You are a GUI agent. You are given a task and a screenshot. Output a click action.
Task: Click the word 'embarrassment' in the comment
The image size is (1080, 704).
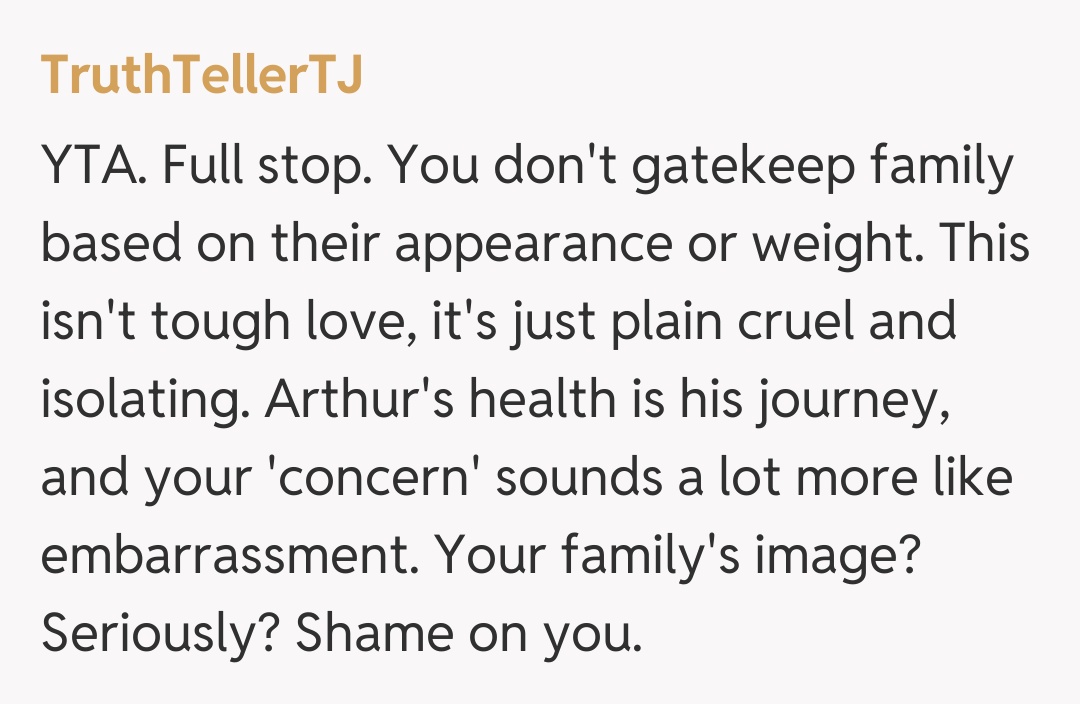[224, 558]
